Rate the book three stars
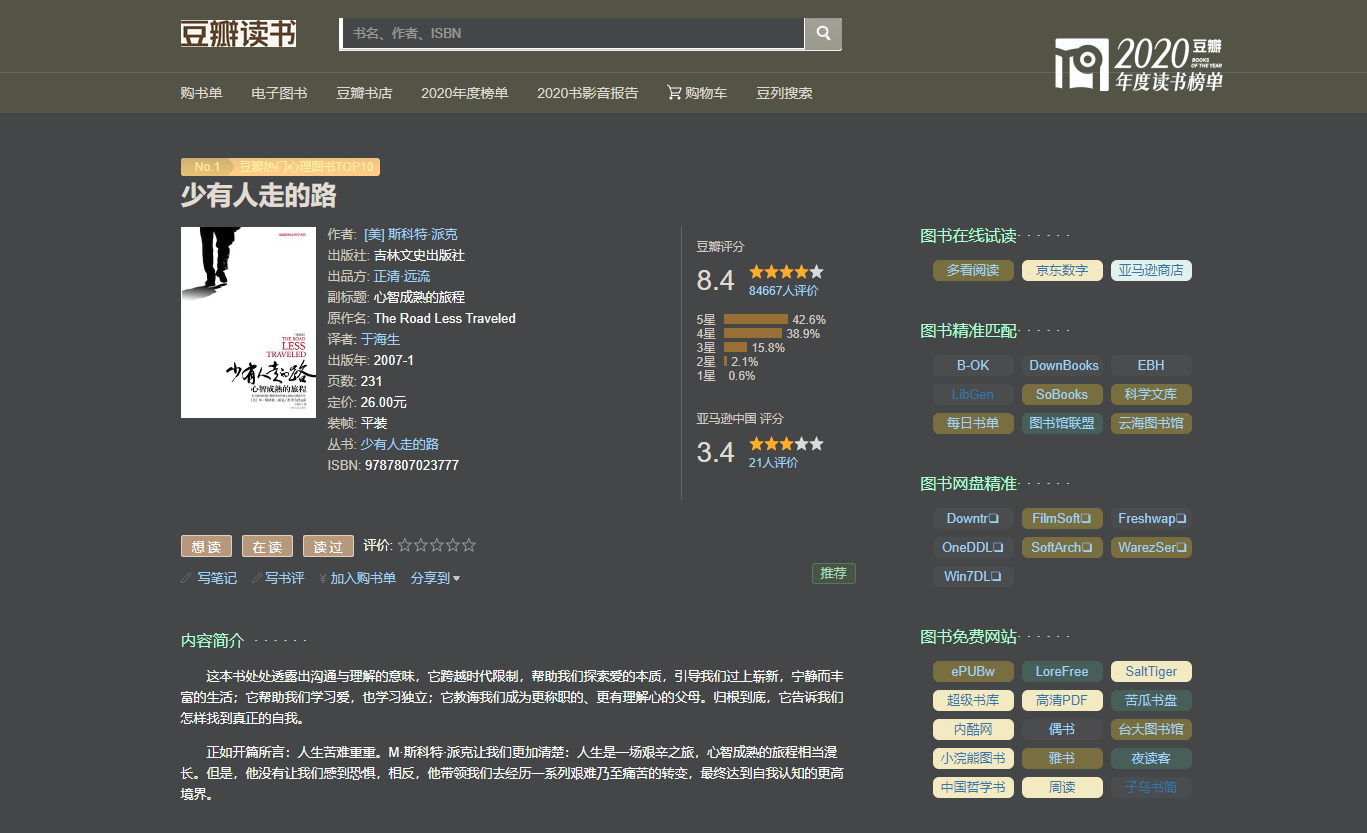The image size is (1367, 833). [437, 545]
